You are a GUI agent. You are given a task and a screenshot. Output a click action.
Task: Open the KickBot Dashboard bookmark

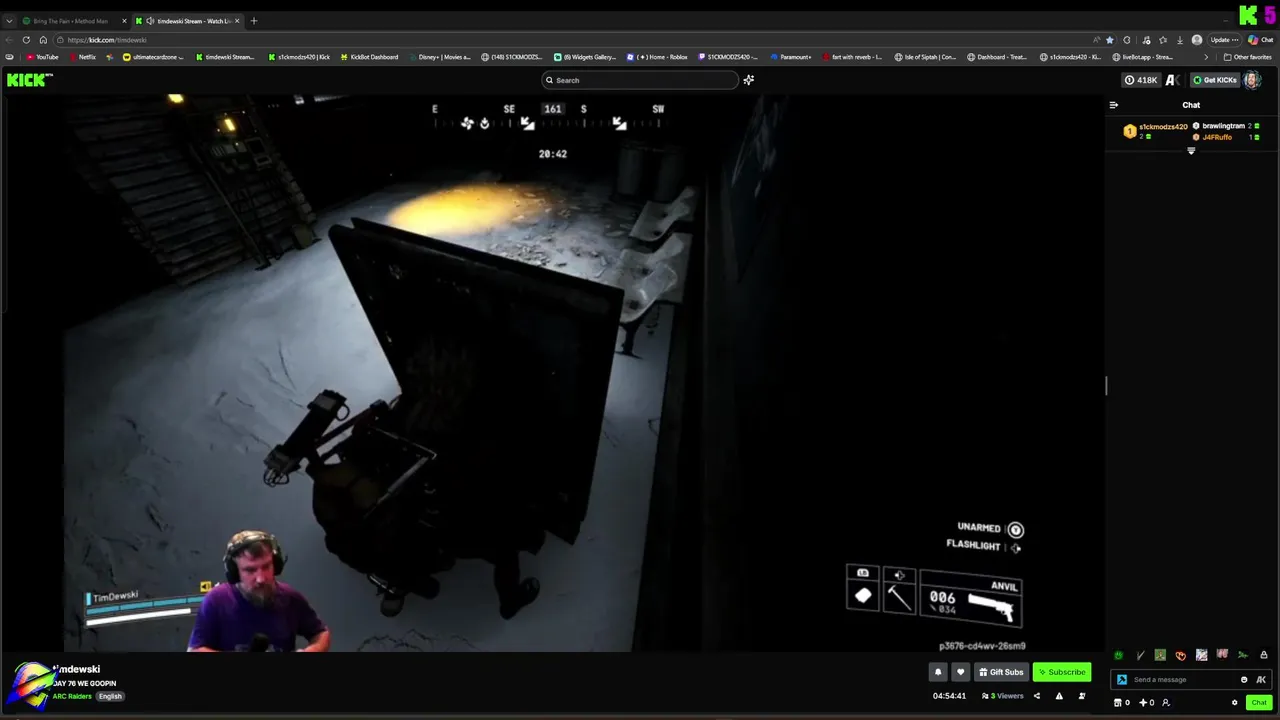[369, 57]
